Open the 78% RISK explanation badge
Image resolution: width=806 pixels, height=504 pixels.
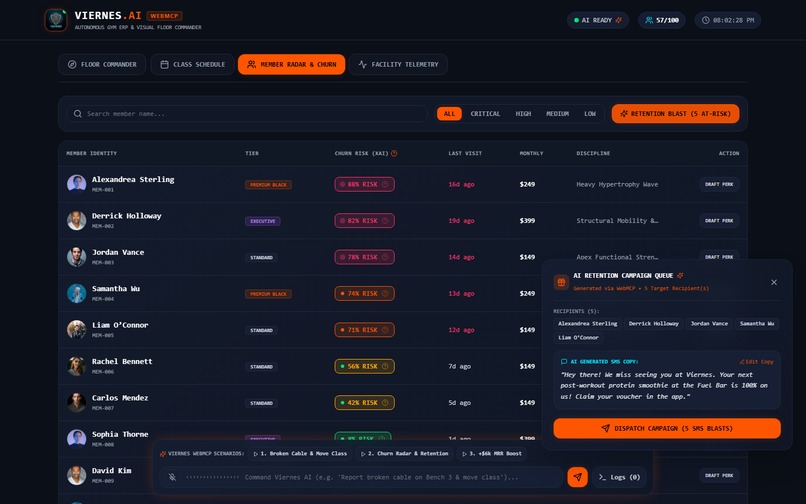(x=364, y=257)
